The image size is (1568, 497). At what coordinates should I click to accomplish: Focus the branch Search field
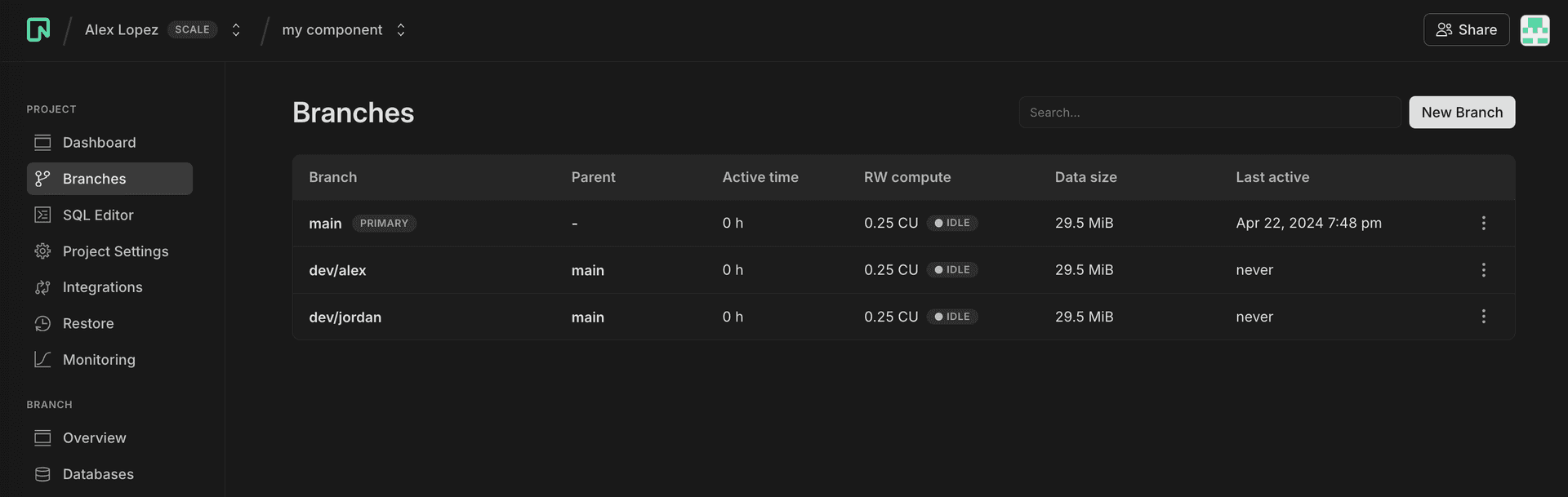coord(1209,113)
